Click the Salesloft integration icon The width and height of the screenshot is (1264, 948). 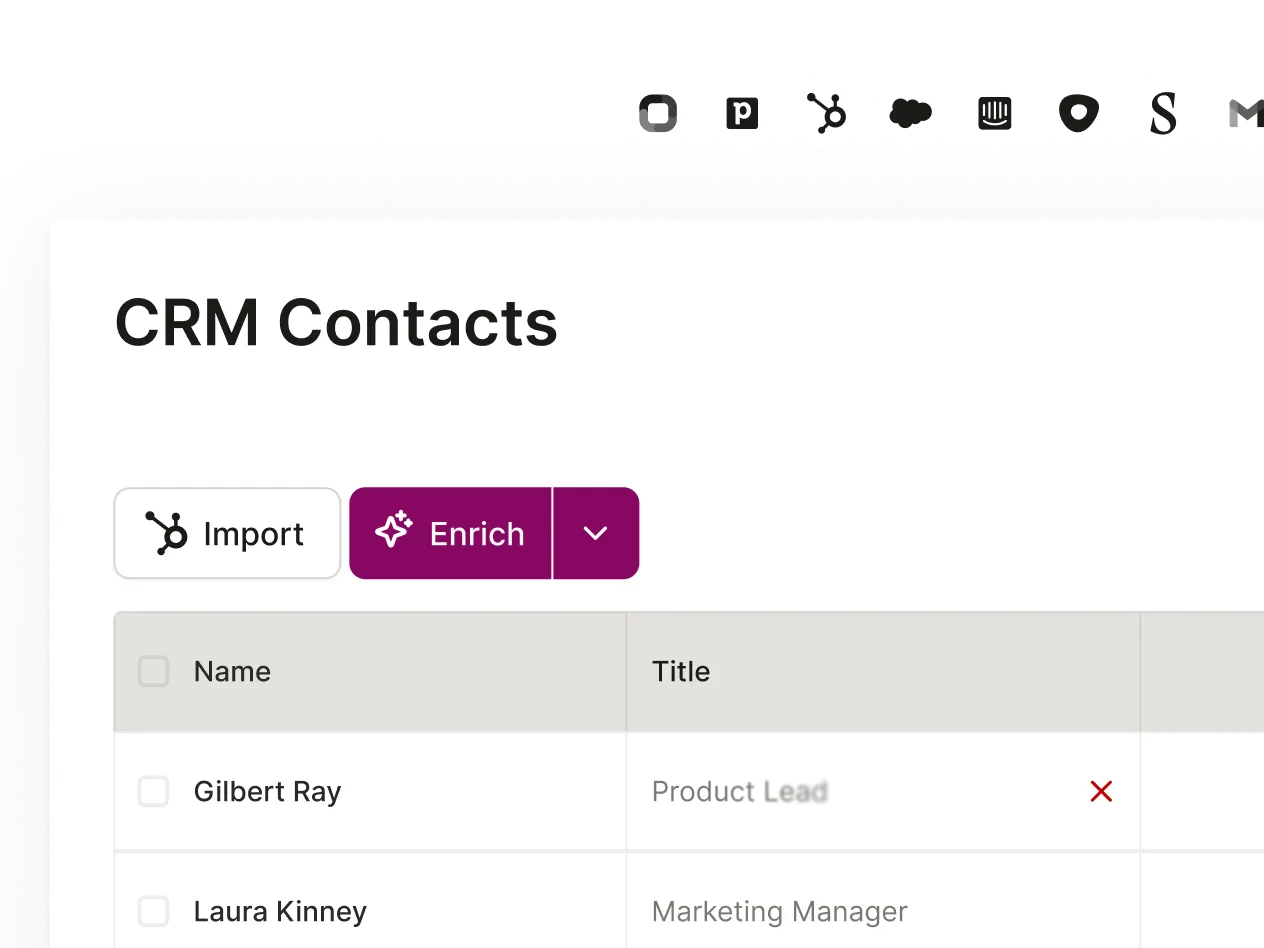click(1162, 113)
